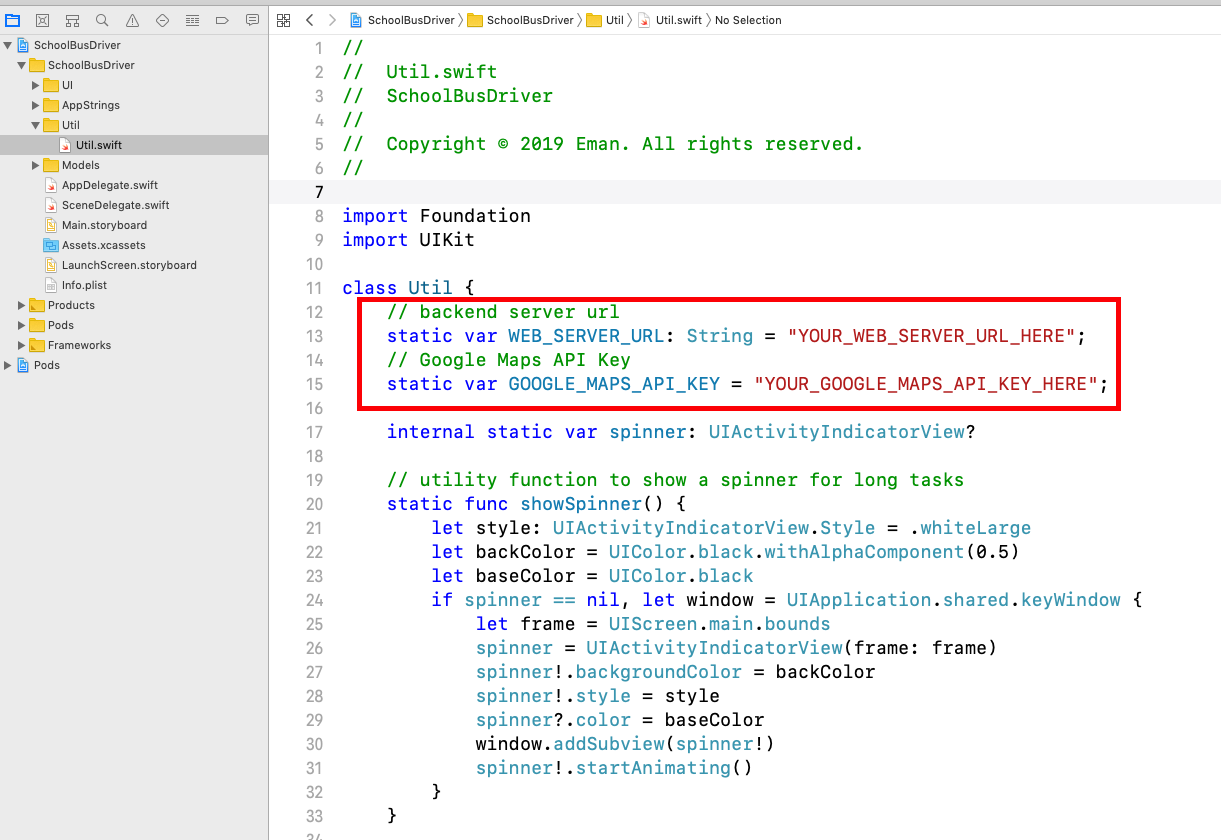Open the Find navigator magnifying glass
Viewport: 1221px width, 840px height.
tap(101, 19)
